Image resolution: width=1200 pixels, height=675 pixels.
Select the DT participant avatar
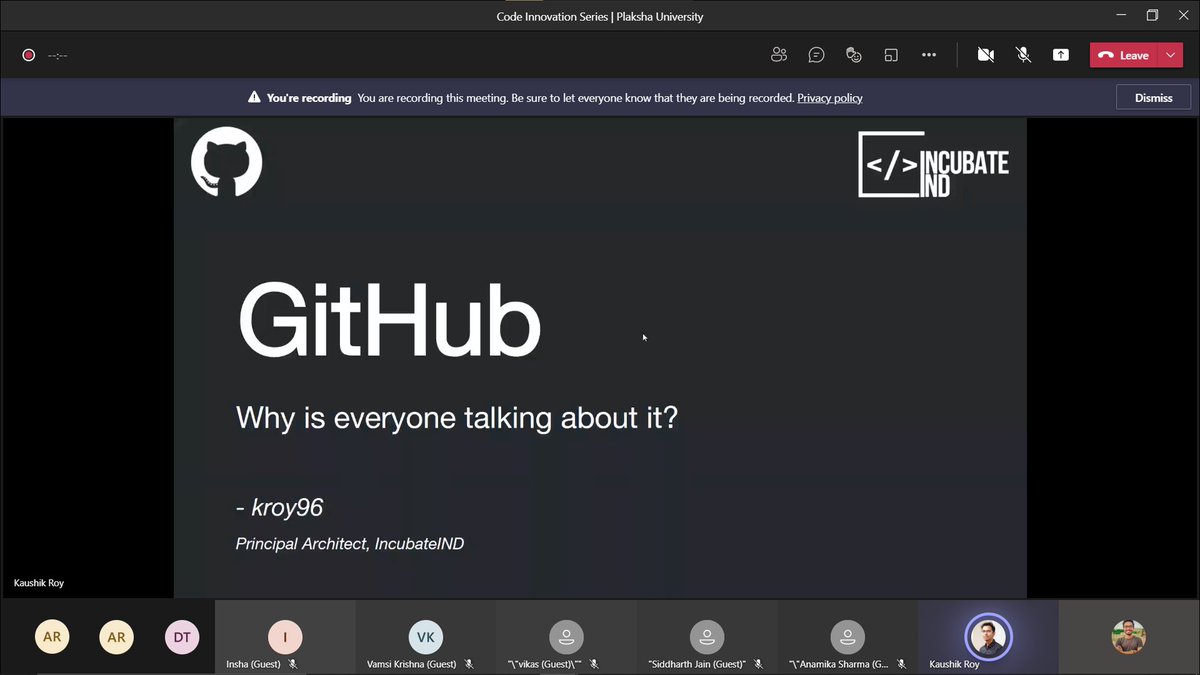click(x=182, y=637)
